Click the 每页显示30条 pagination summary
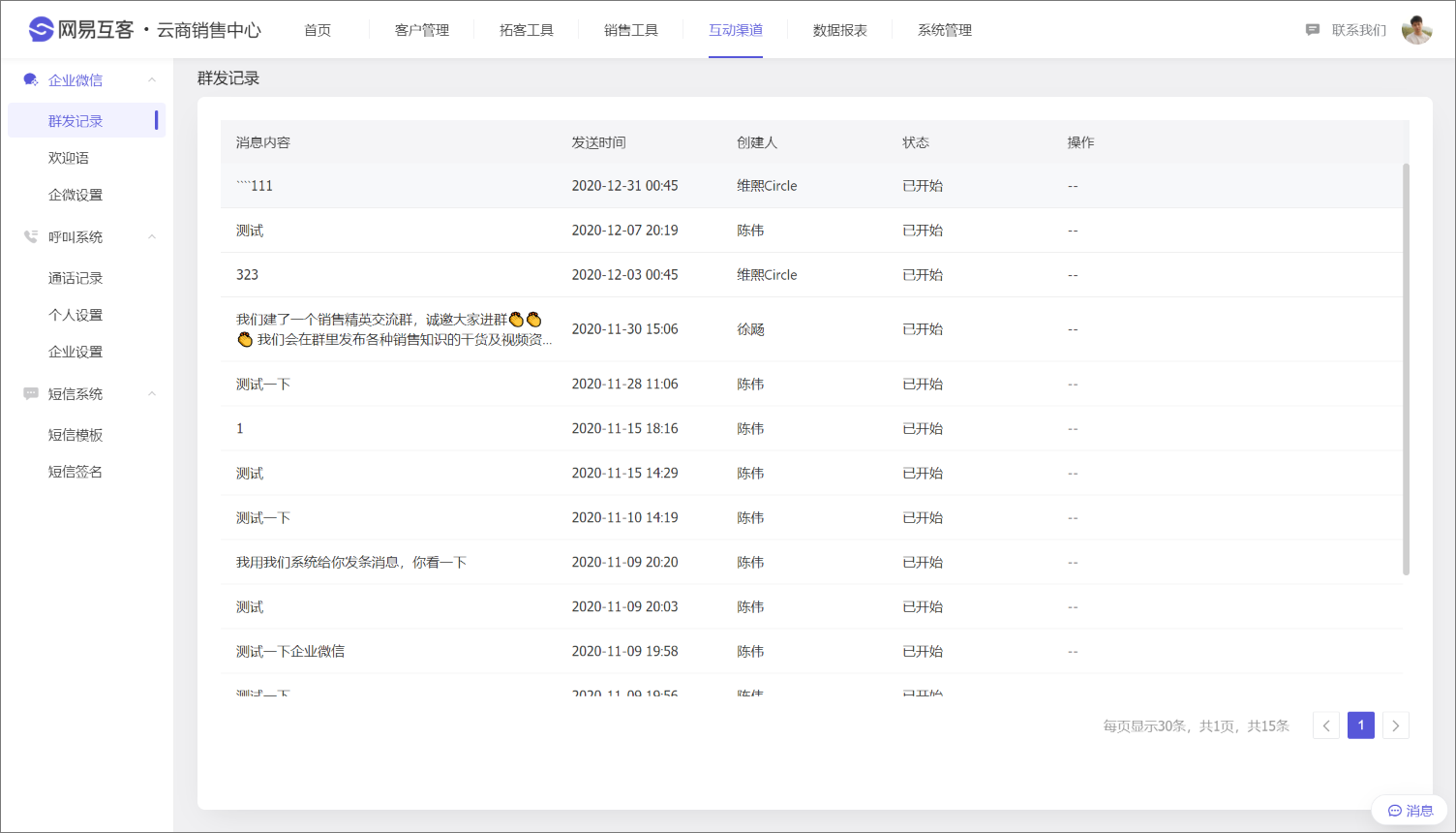Screen dimensions: 1456x833 1197,725
